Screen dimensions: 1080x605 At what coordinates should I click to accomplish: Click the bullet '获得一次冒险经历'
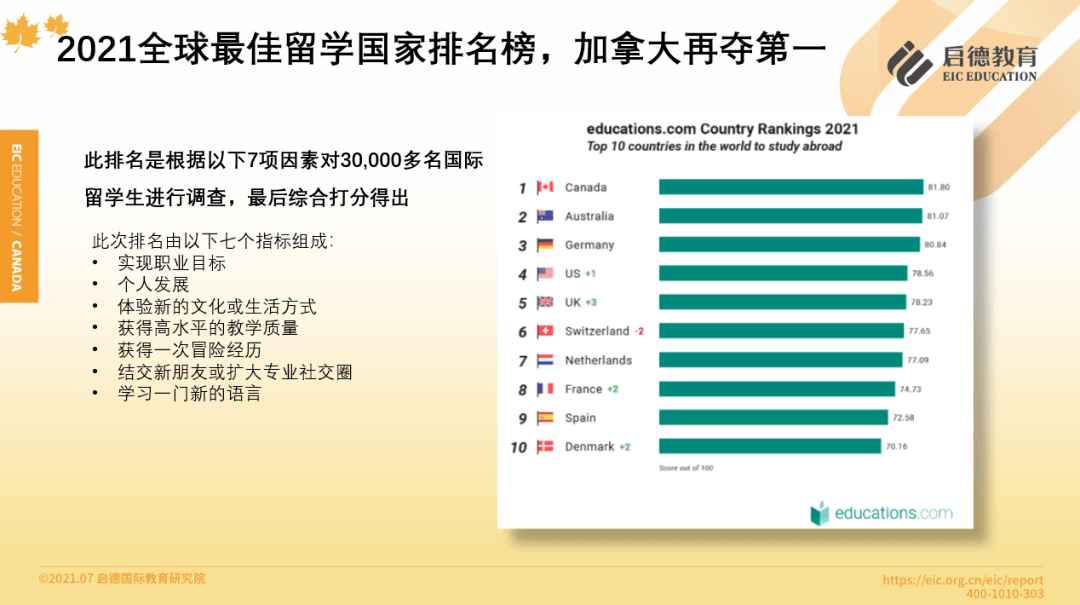pos(189,350)
